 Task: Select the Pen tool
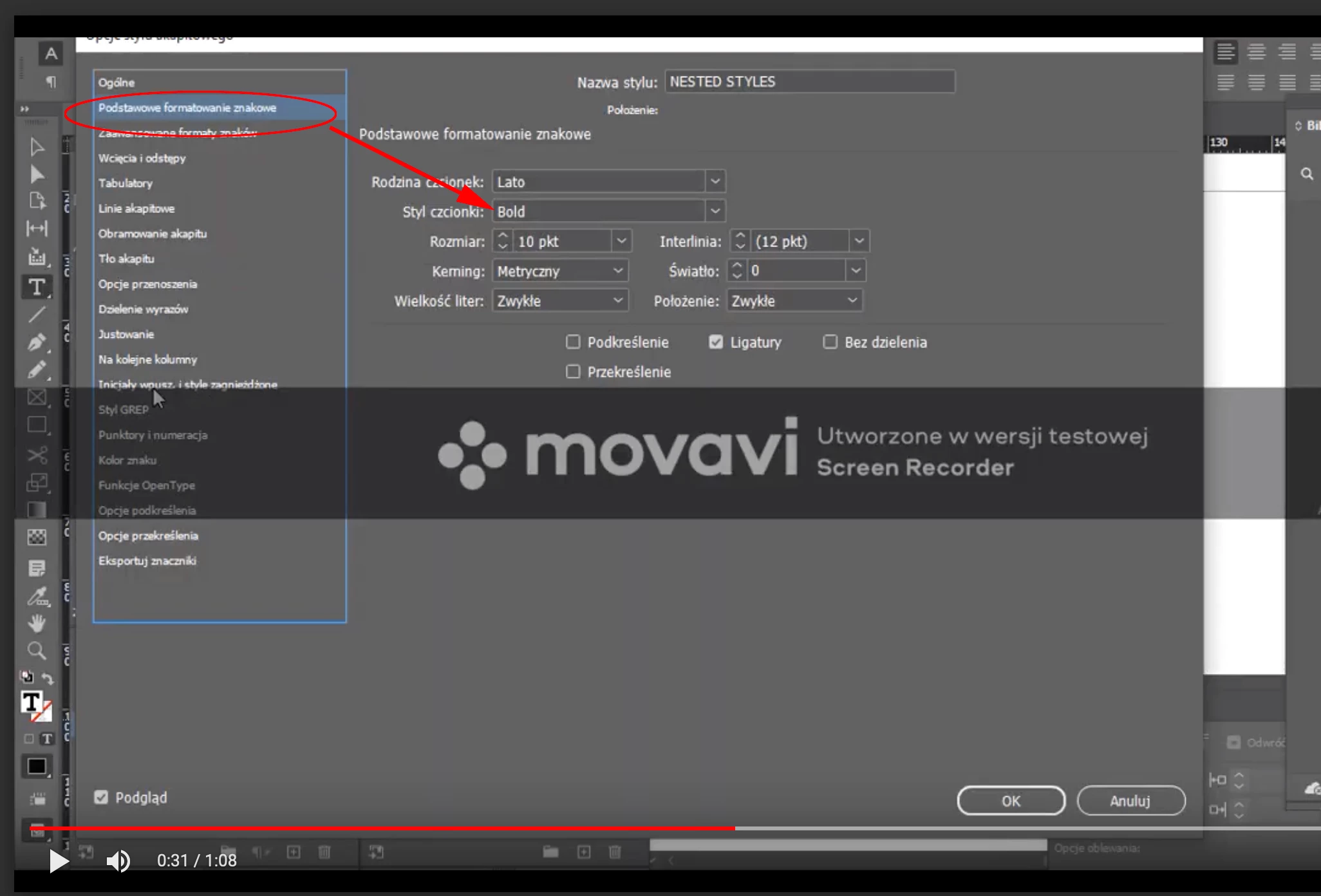coord(37,342)
